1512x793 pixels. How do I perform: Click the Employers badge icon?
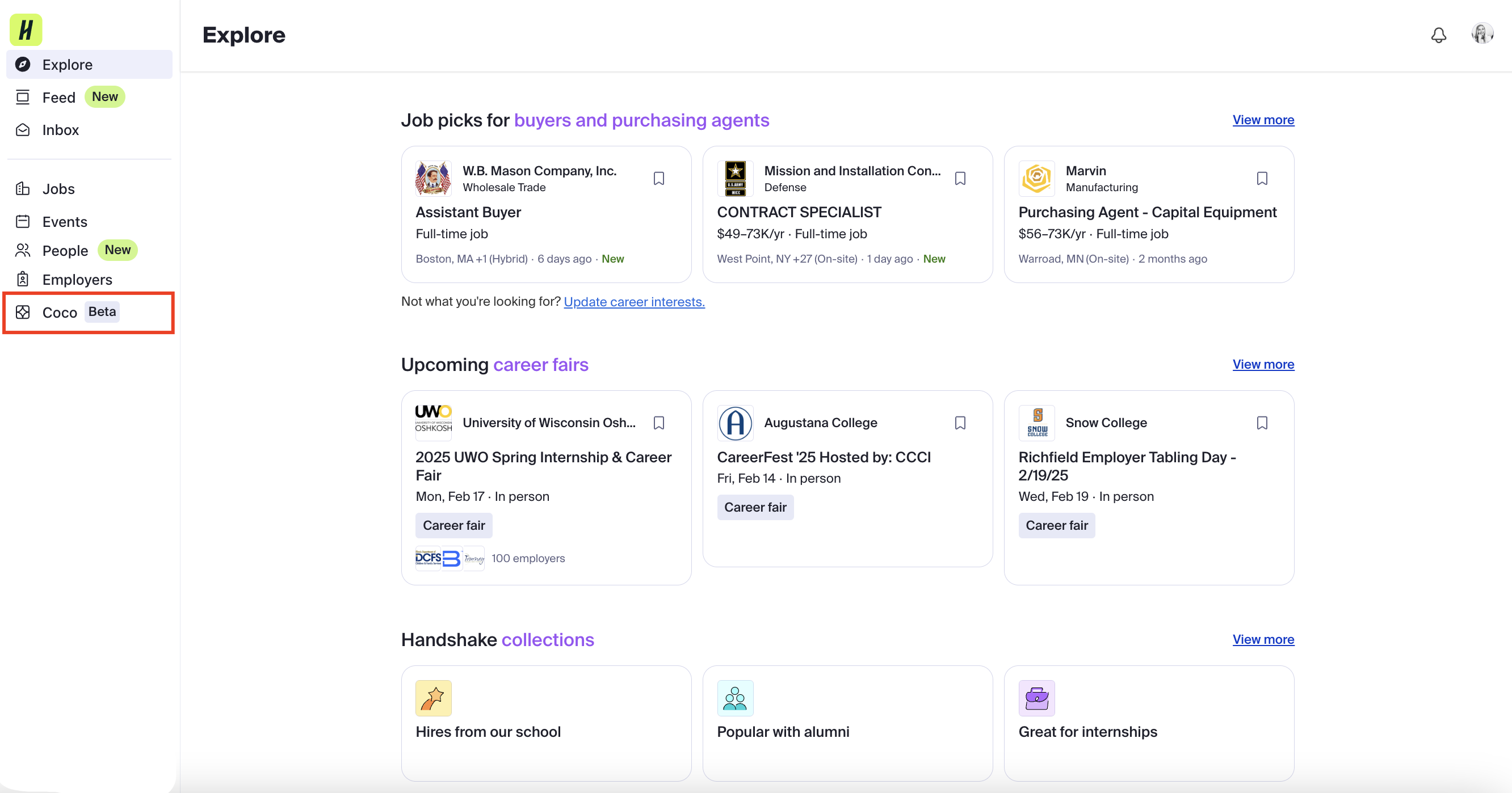tap(23, 279)
